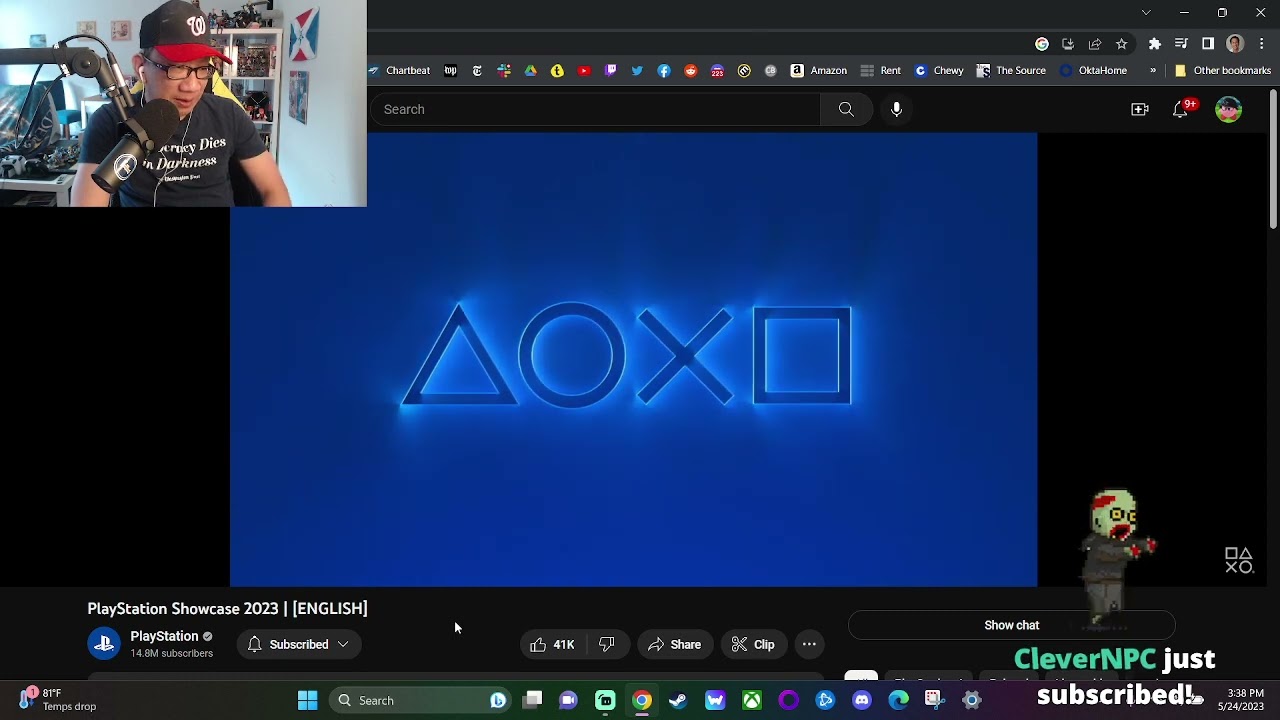Open the Twitch bookmark icon
Screen dimensions: 1280x720
610,71
